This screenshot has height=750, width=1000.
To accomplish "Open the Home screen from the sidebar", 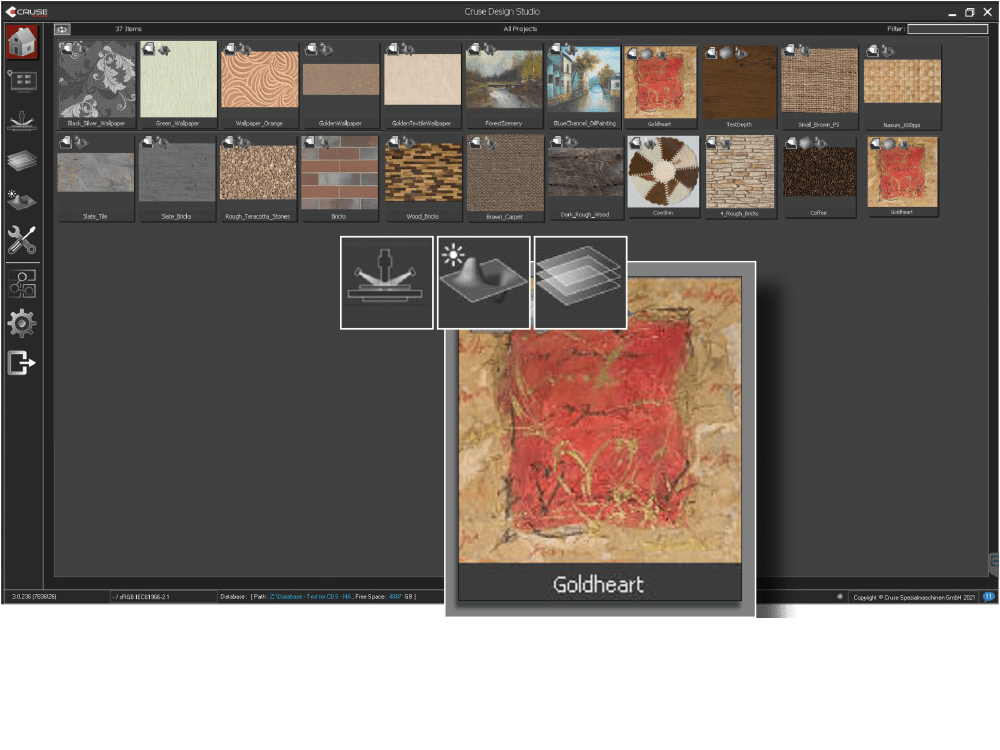I will coord(22,42).
